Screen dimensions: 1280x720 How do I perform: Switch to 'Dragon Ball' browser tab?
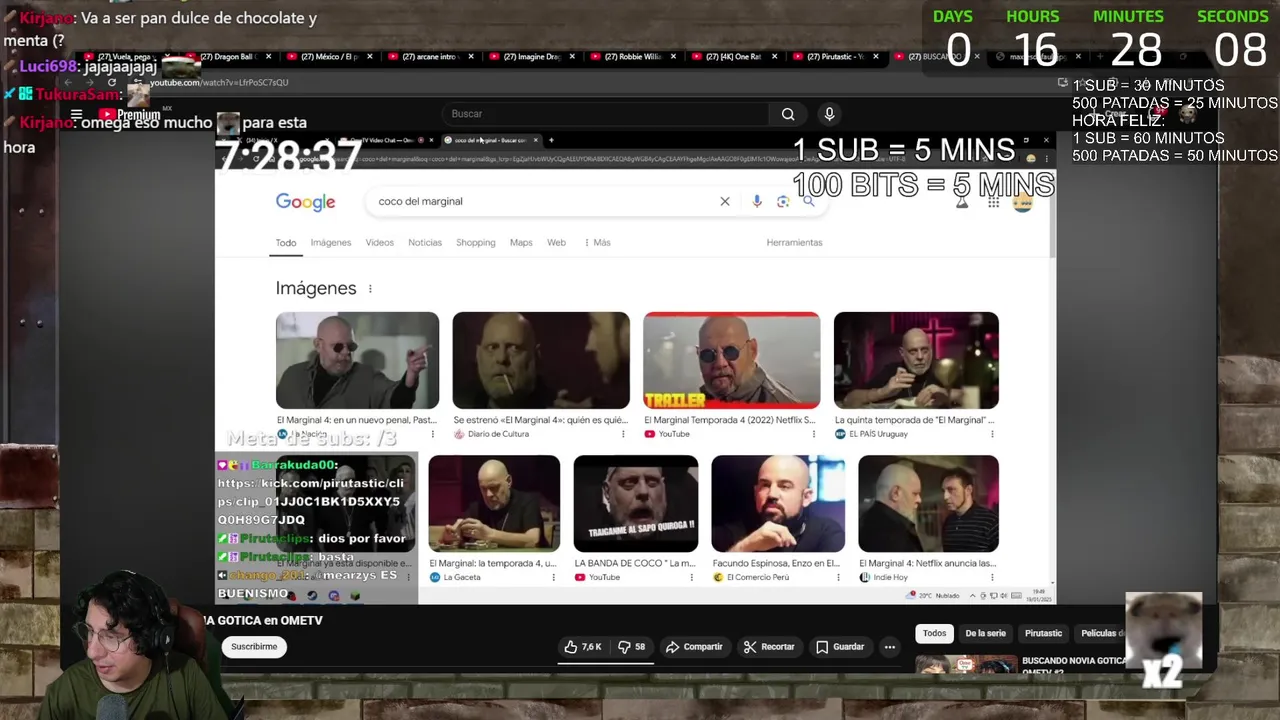(x=226, y=57)
